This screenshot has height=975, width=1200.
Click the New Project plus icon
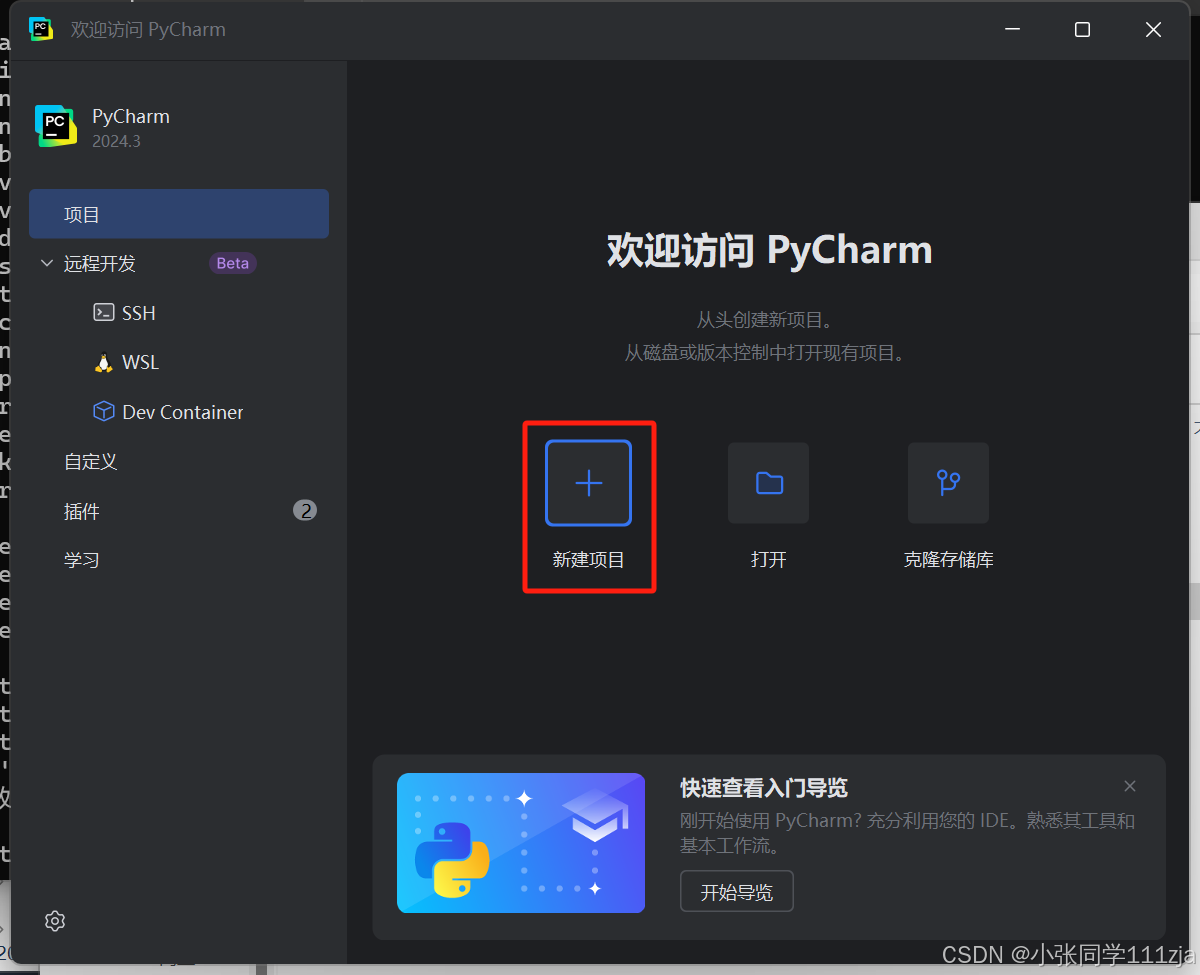coord(588,483)
